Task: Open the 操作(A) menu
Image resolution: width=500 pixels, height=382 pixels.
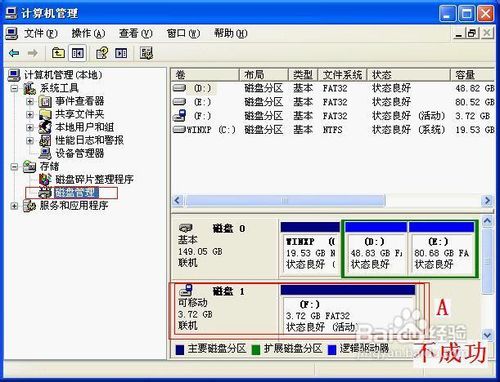Action: tap(88, 34)
